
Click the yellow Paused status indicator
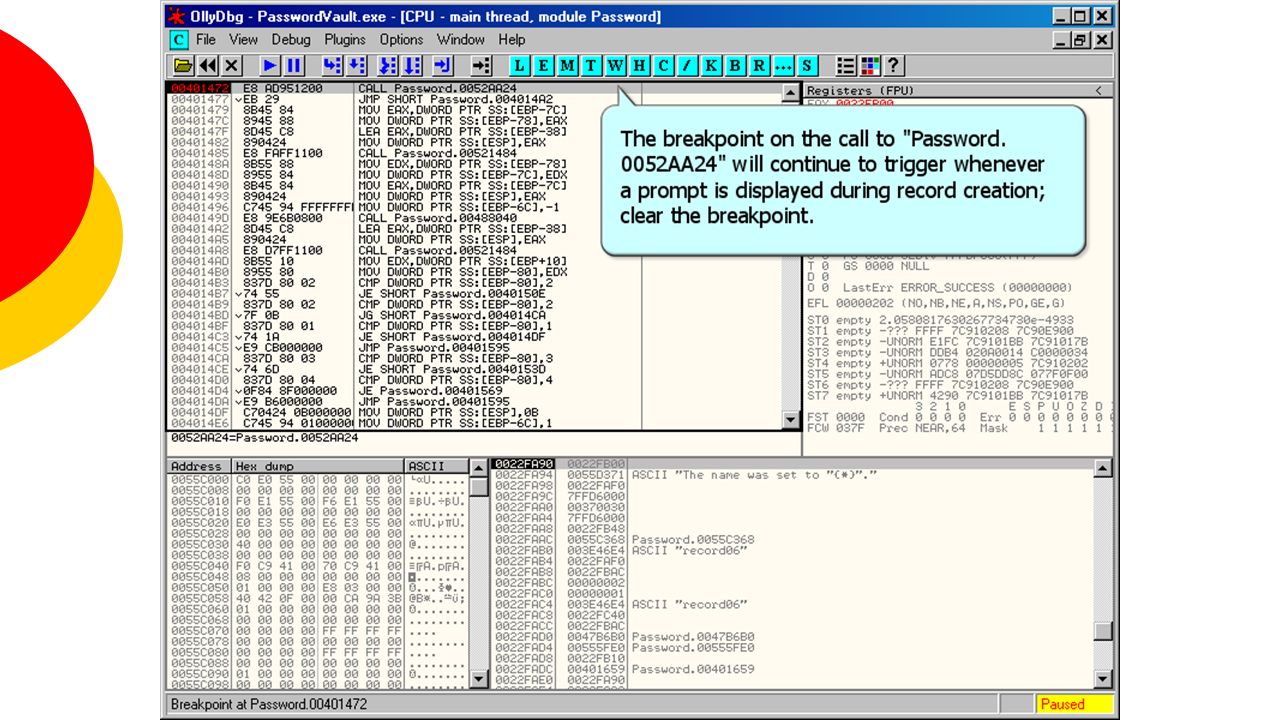(1074, 704)
